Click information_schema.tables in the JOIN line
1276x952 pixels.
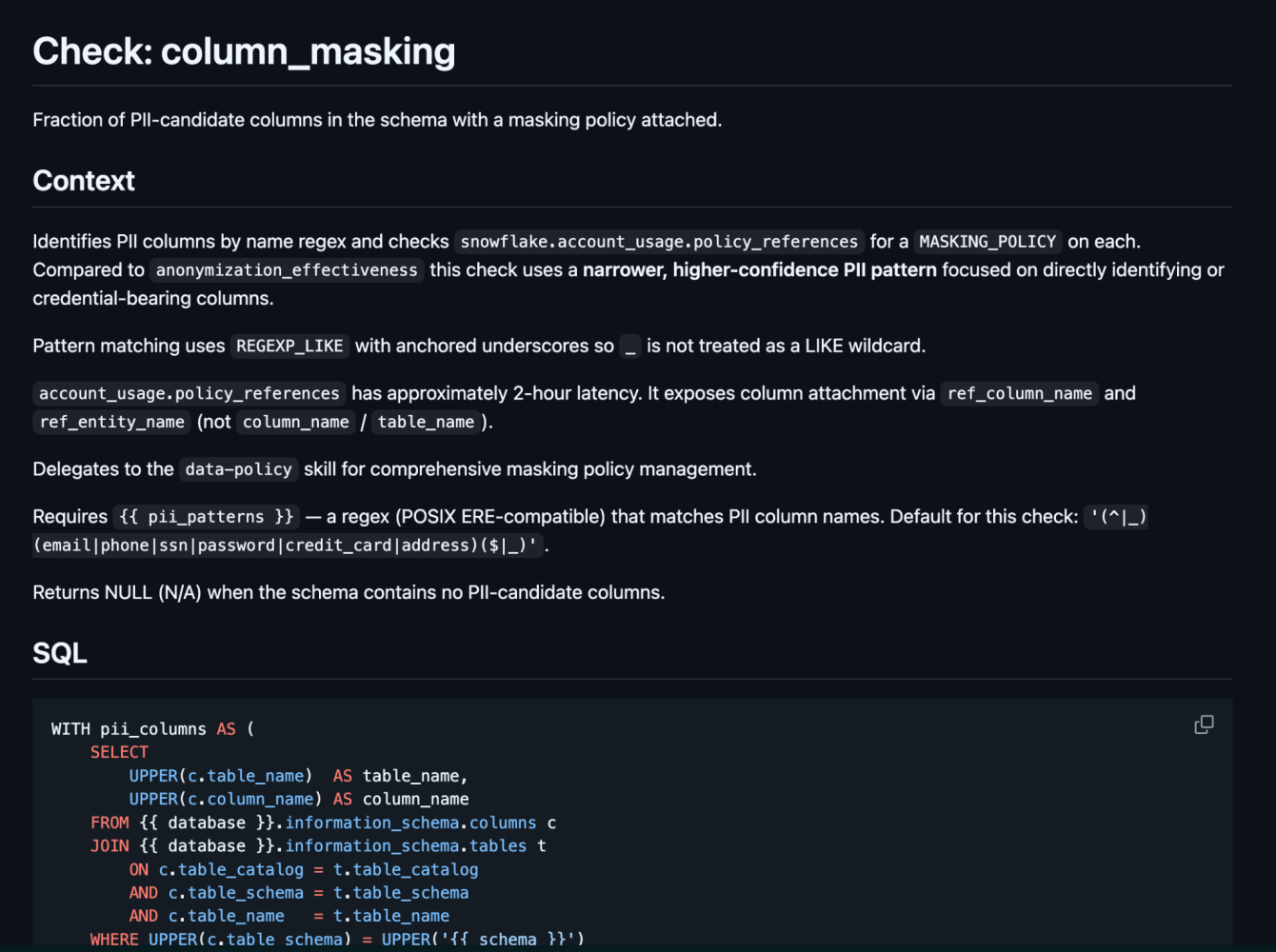coord(406,845)
